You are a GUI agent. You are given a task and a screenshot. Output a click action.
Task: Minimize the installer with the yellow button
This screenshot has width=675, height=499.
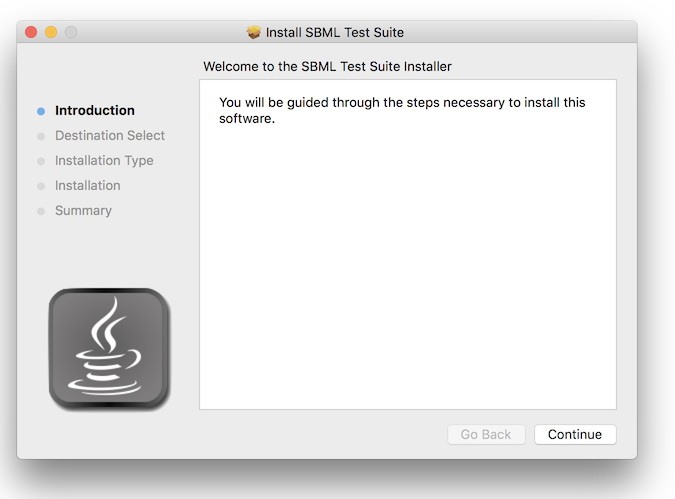pyautogui.click(x=51, y=32)
